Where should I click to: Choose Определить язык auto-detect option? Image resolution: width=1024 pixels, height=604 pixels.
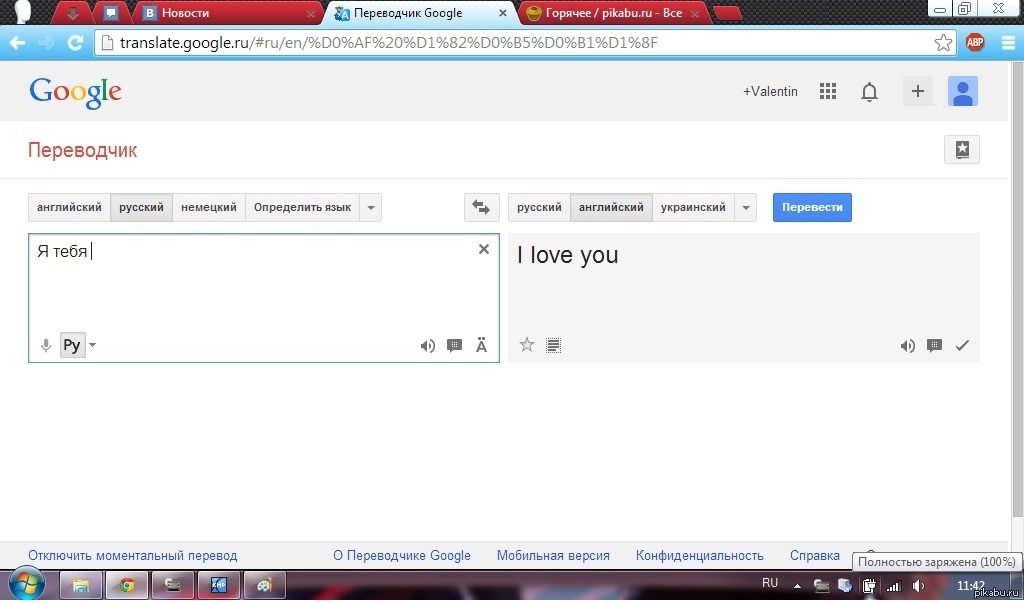coord(302,208)
